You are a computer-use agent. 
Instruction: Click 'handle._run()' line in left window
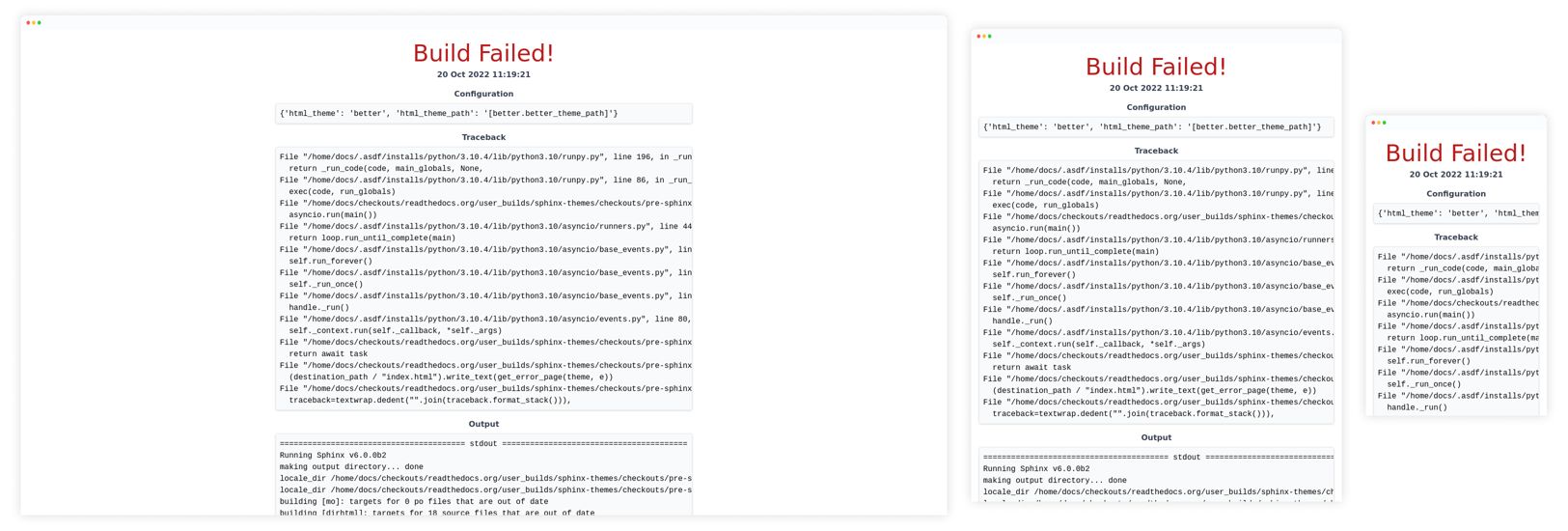(x=319, y=307)
